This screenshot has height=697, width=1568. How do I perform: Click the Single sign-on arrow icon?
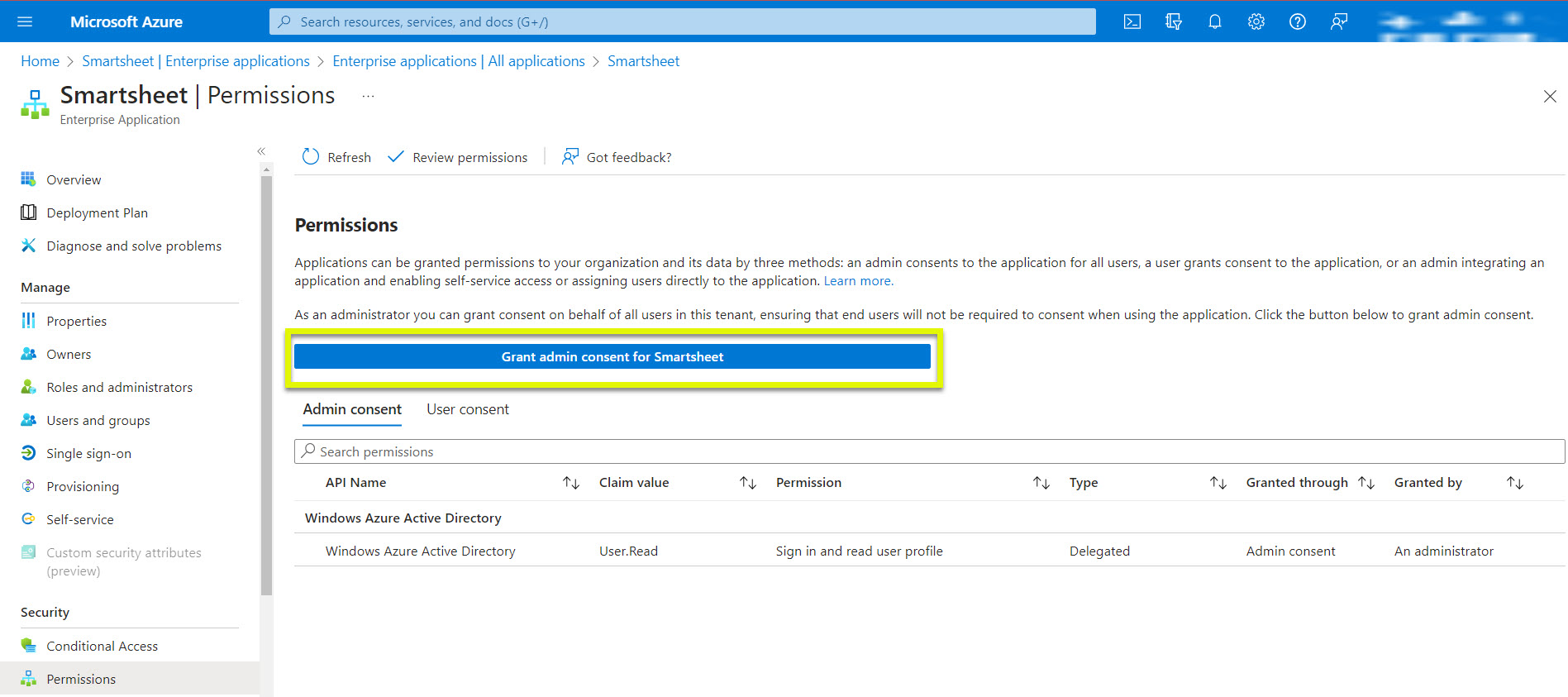[x=28, y=453]
